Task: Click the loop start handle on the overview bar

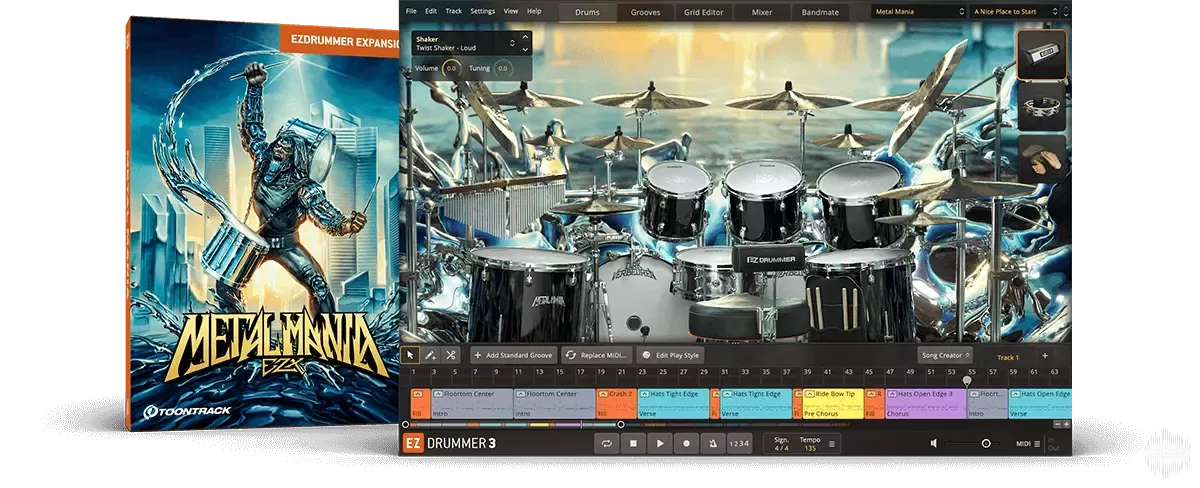Action: pyautogui.click(x=404, y=424)
